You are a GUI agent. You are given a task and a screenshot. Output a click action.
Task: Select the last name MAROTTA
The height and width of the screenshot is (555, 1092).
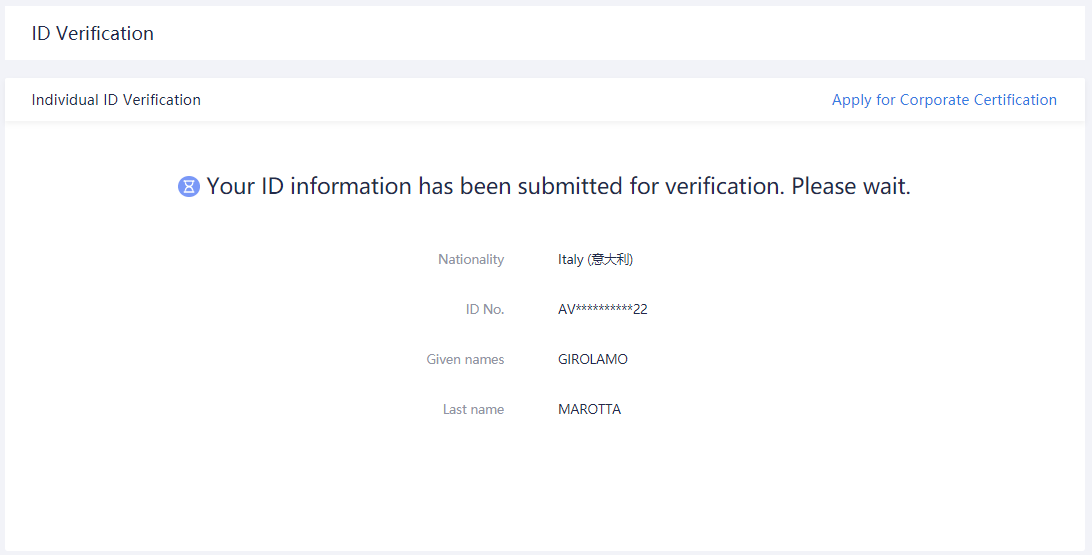pyautogui.click(x=589, y=409)
